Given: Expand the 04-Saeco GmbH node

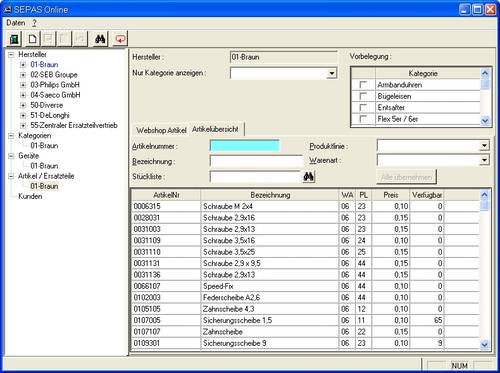Looking at the screenshot, I should pyautogui.click(x=23, y=95).
